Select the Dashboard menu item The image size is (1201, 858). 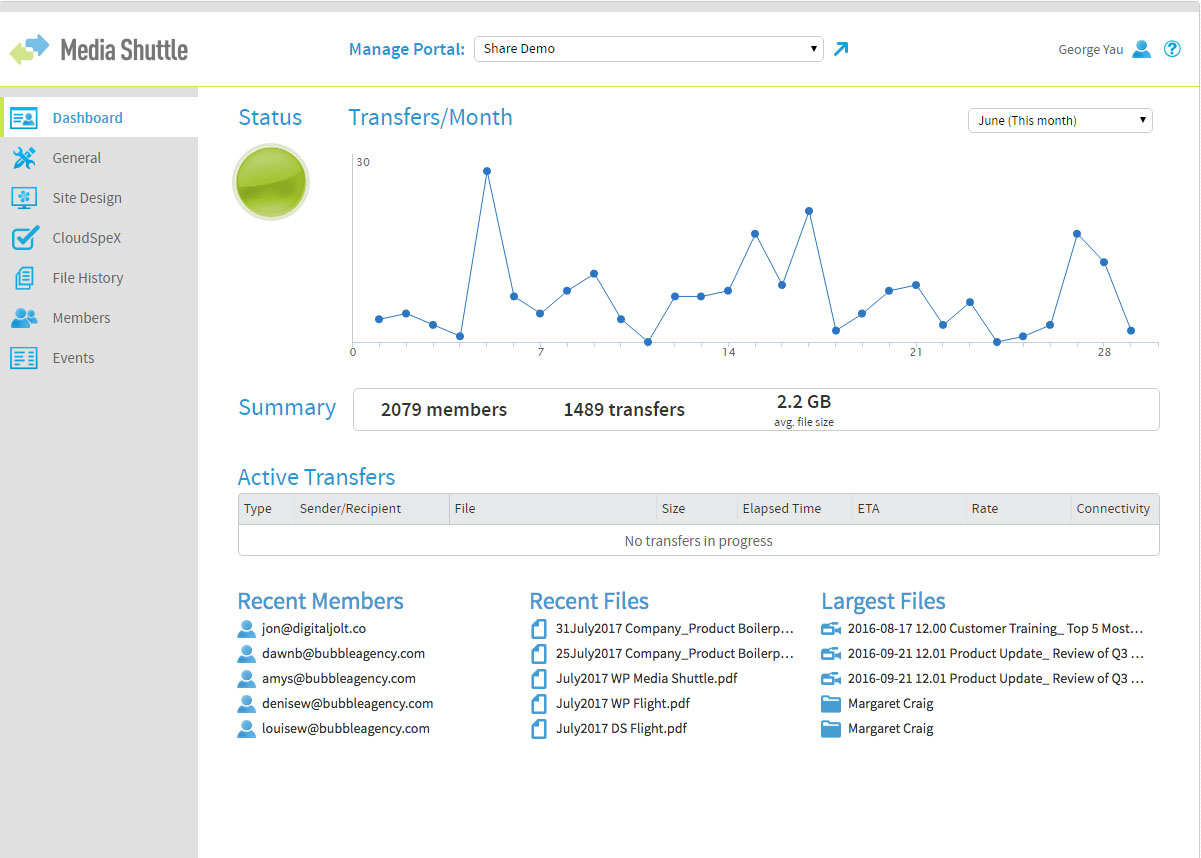coord(87,118)
